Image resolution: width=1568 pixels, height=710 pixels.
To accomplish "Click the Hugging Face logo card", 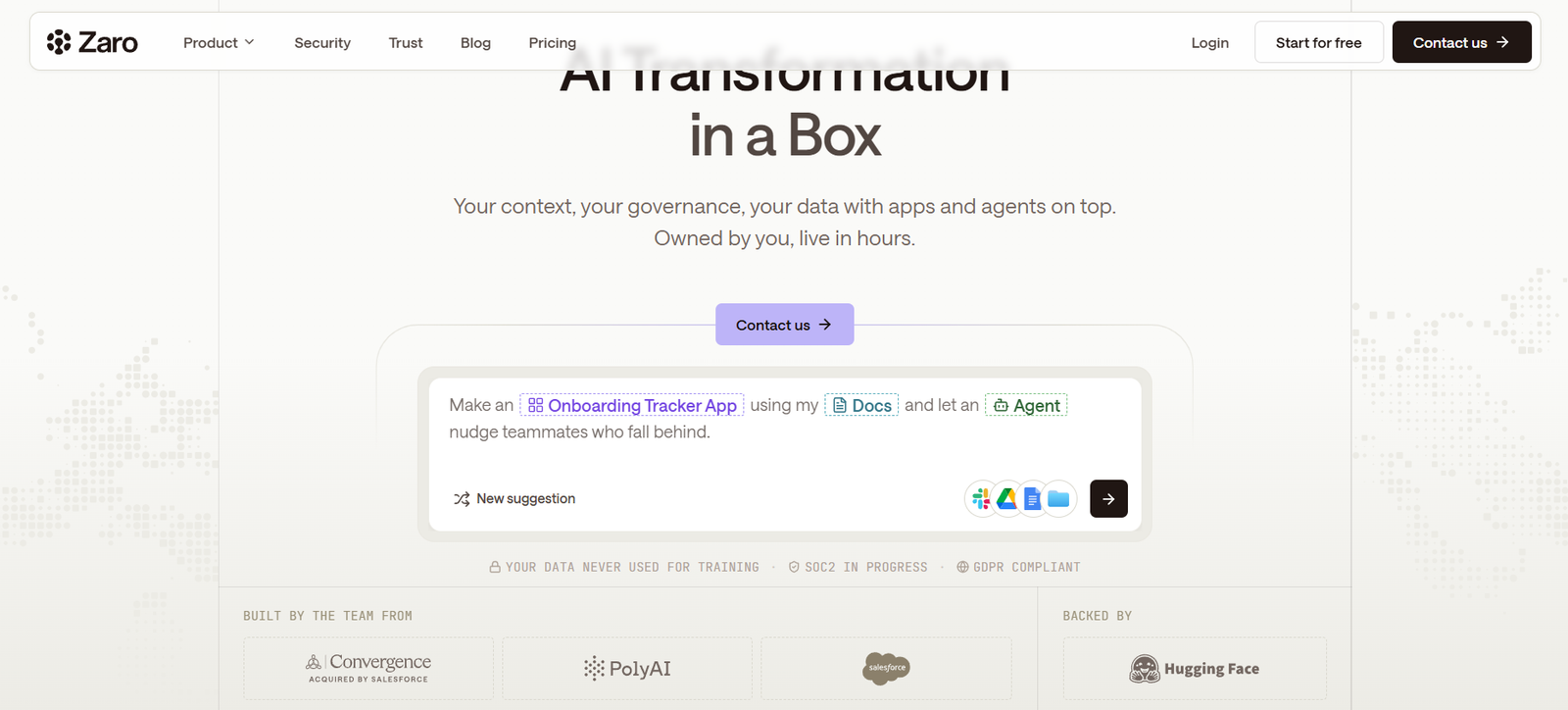I will pyautogui.click(x=1195, y=669).
